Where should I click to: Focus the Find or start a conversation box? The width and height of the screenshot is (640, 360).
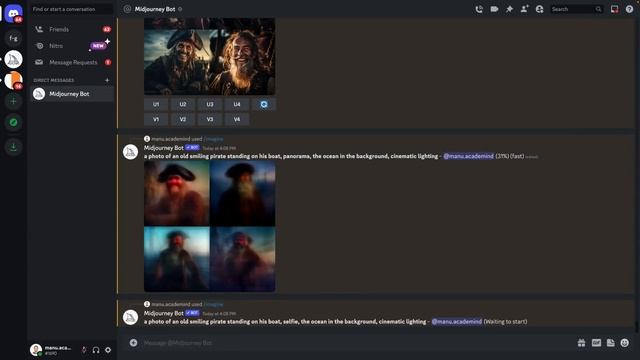[72, 9]
